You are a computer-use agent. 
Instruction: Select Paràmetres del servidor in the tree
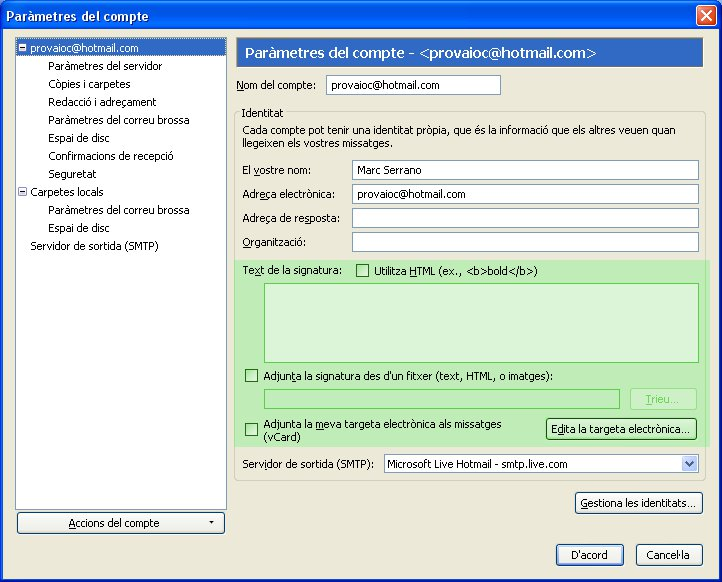tap(105, 66)
